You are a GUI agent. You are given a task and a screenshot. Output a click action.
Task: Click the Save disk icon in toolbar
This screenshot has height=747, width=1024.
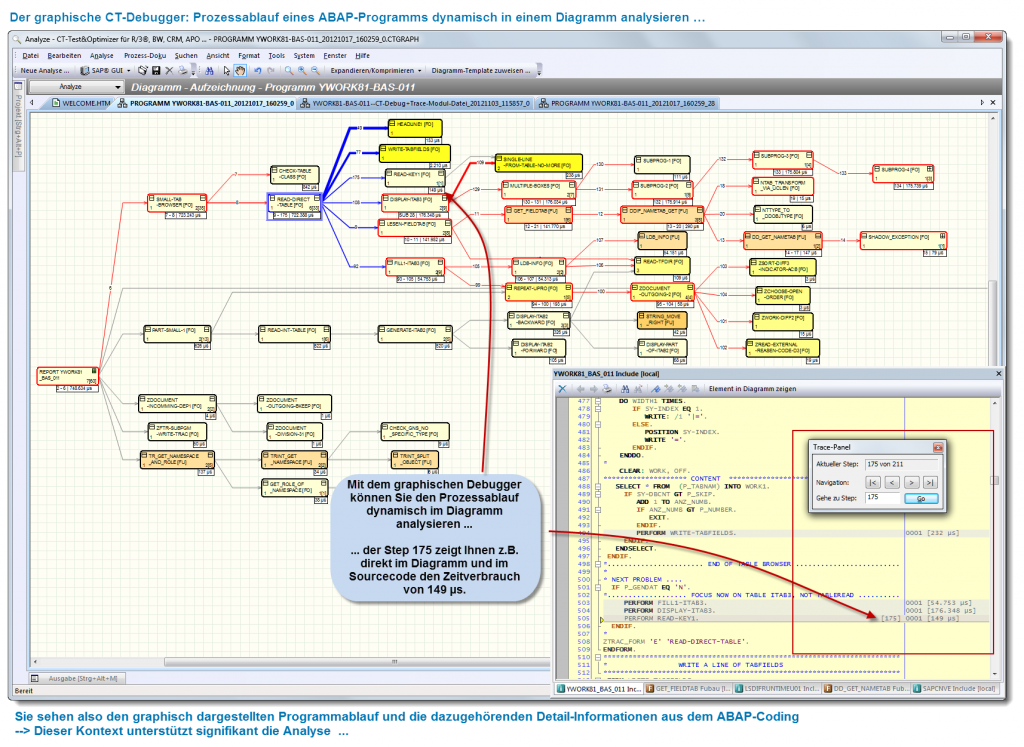click(155, 71)
